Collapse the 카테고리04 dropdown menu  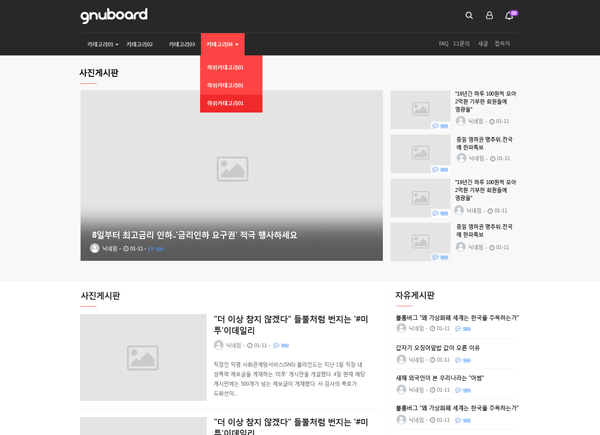[222, 44]
